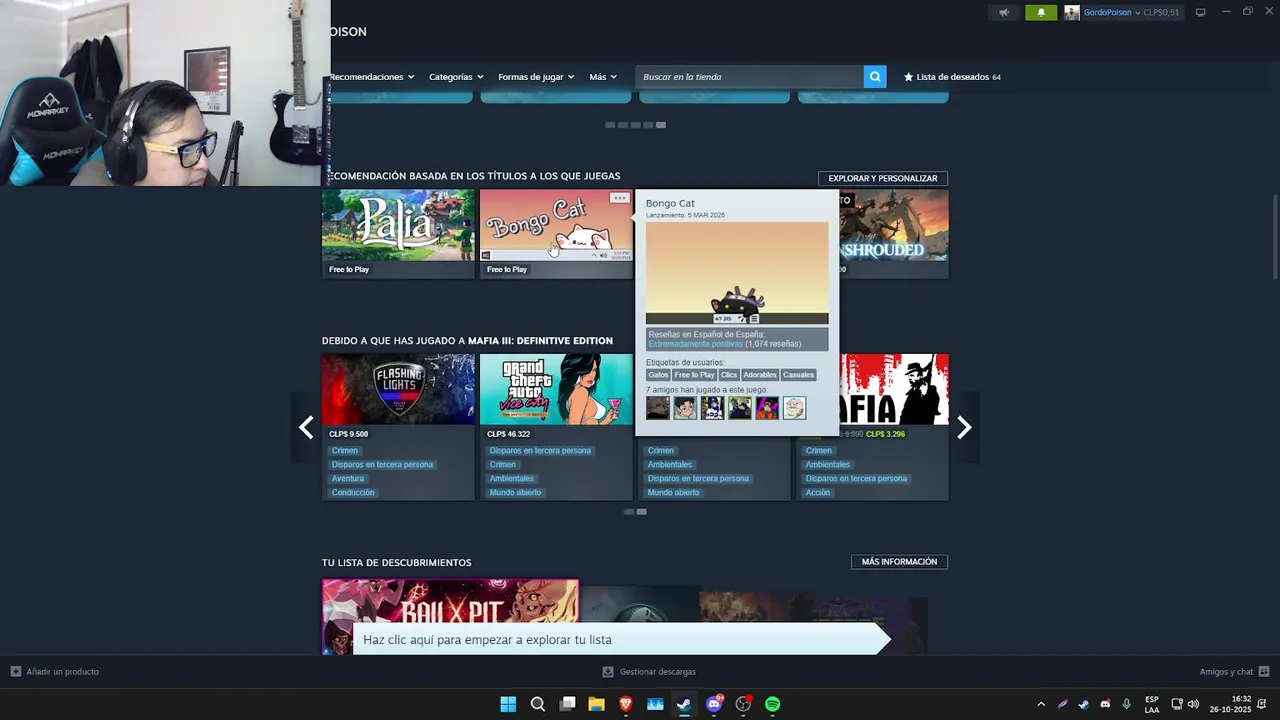Open Amigos y chat panel
The width and height of the screenshot is (1280, 720).
(x=1234, y=672)
